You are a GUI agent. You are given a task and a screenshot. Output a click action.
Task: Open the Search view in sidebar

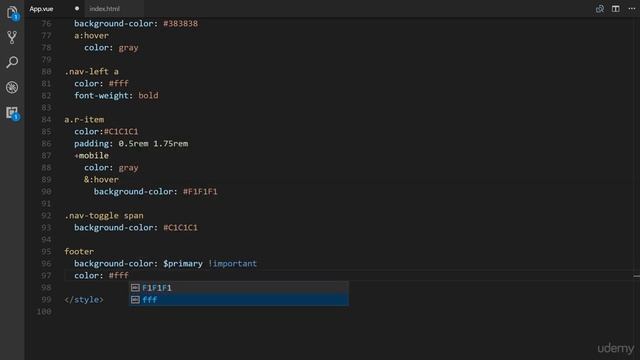pos(12,62)
